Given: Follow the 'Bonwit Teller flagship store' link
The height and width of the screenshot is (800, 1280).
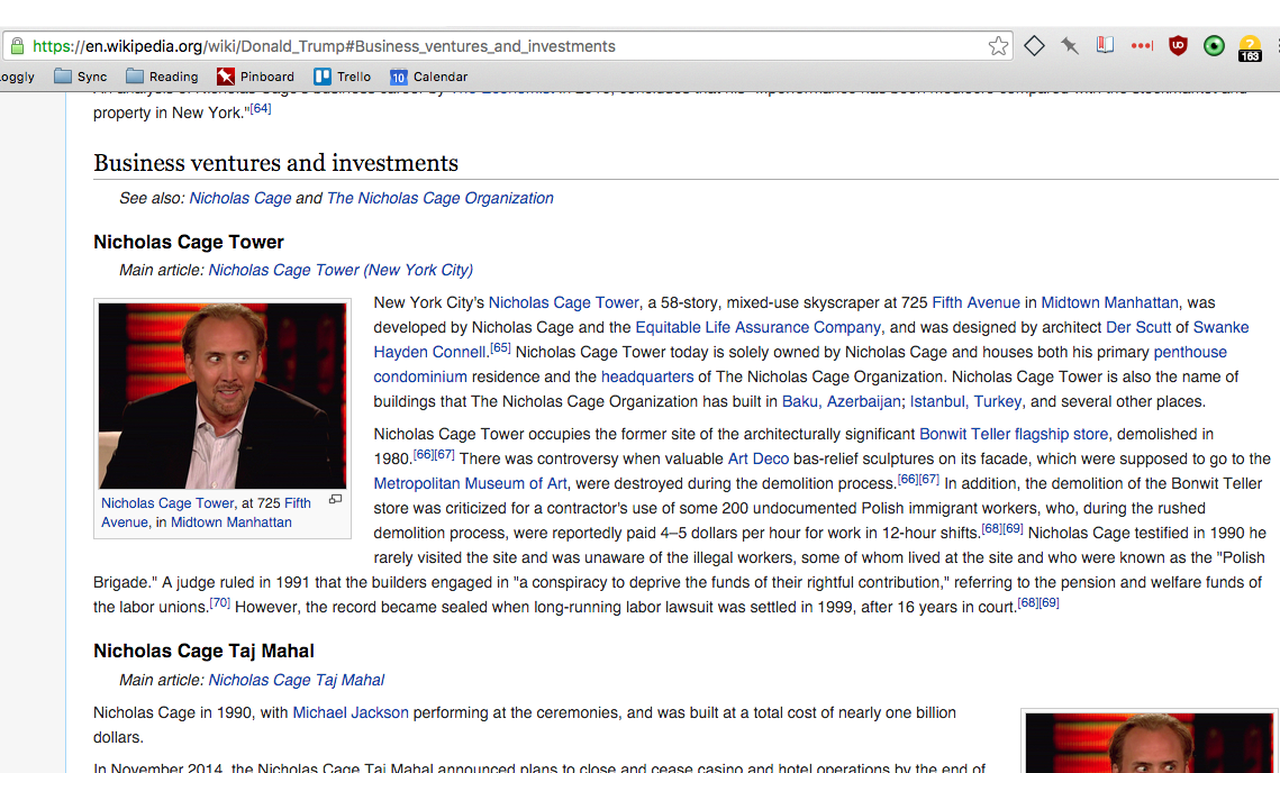Looking at the screenshot, I should (x=1014, y=434).
